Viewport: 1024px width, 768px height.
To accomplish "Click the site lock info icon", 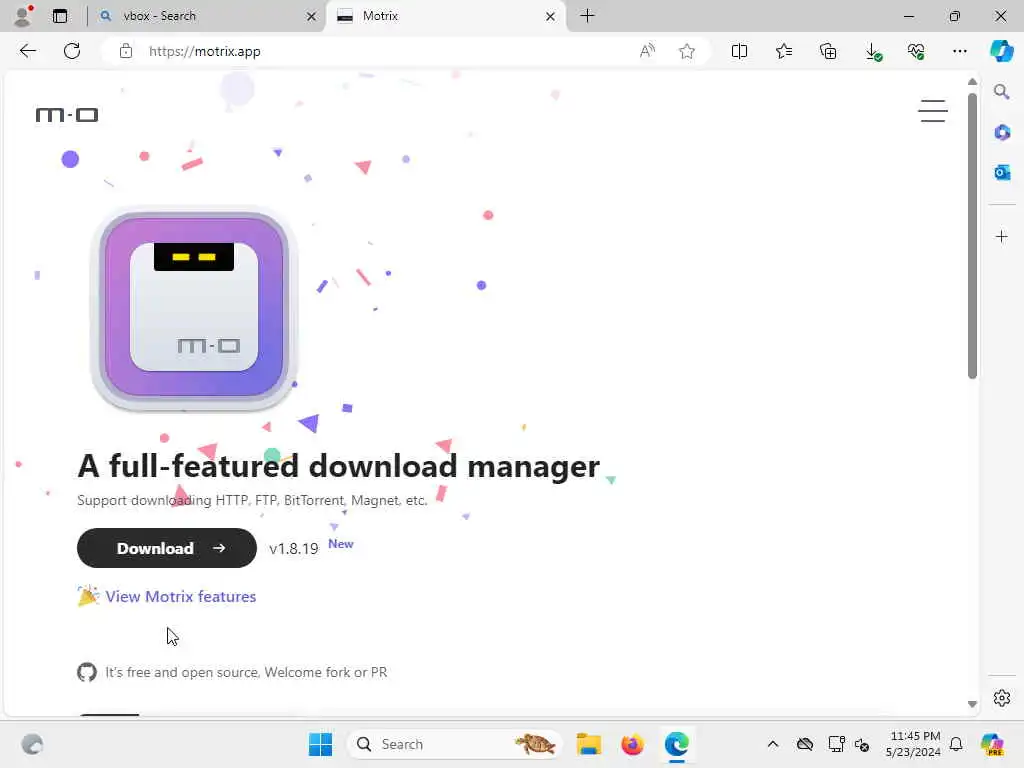I will tap(126, 51).
